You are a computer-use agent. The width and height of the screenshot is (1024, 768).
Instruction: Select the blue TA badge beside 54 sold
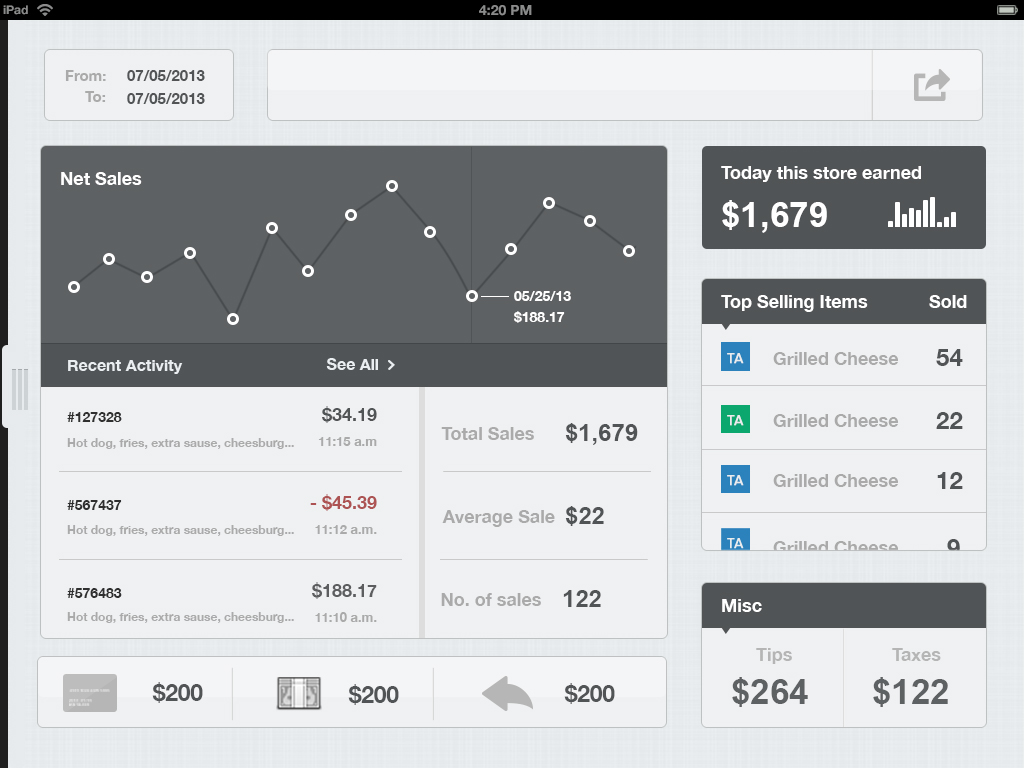point(735,357)
